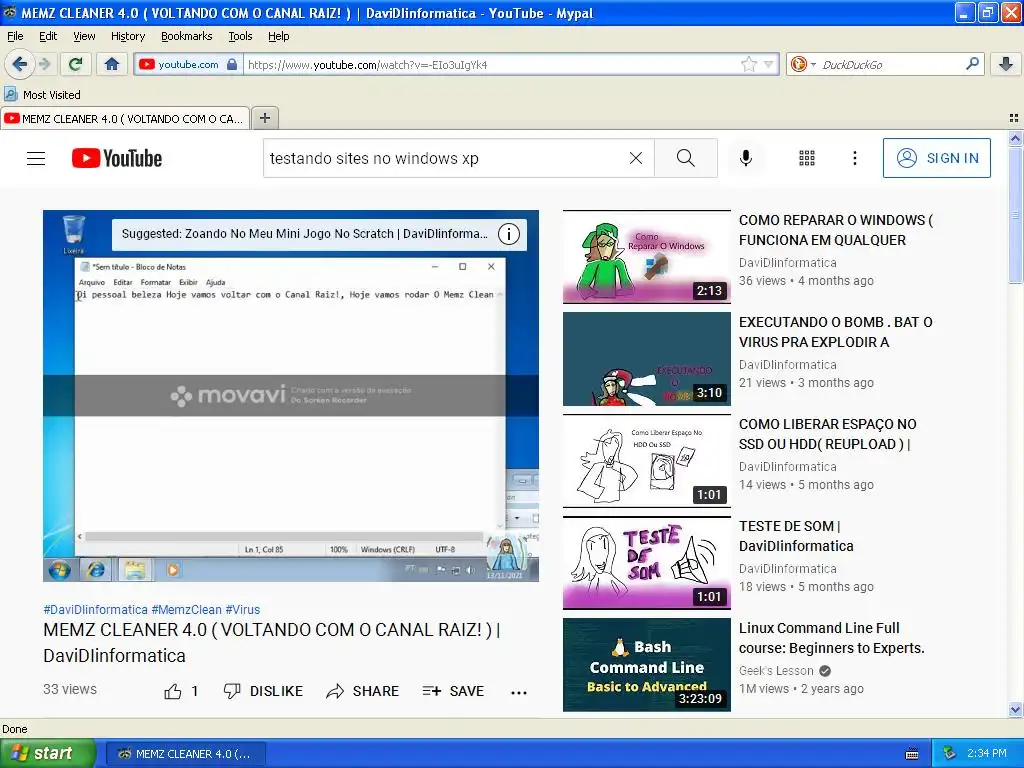The image size is (1024, 768).
Task: Select MEMZ CLEANER taskbar window button
Action: coord(185,754)
